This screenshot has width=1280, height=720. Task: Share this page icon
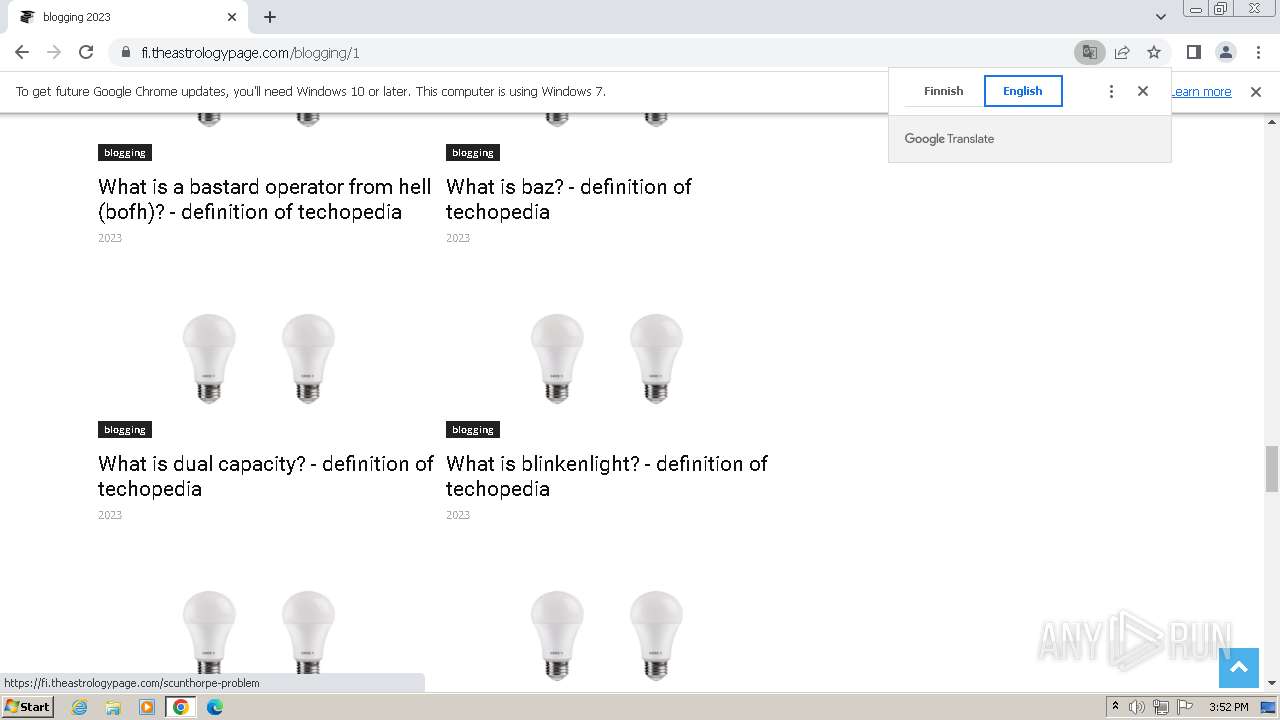[1122, 52]
